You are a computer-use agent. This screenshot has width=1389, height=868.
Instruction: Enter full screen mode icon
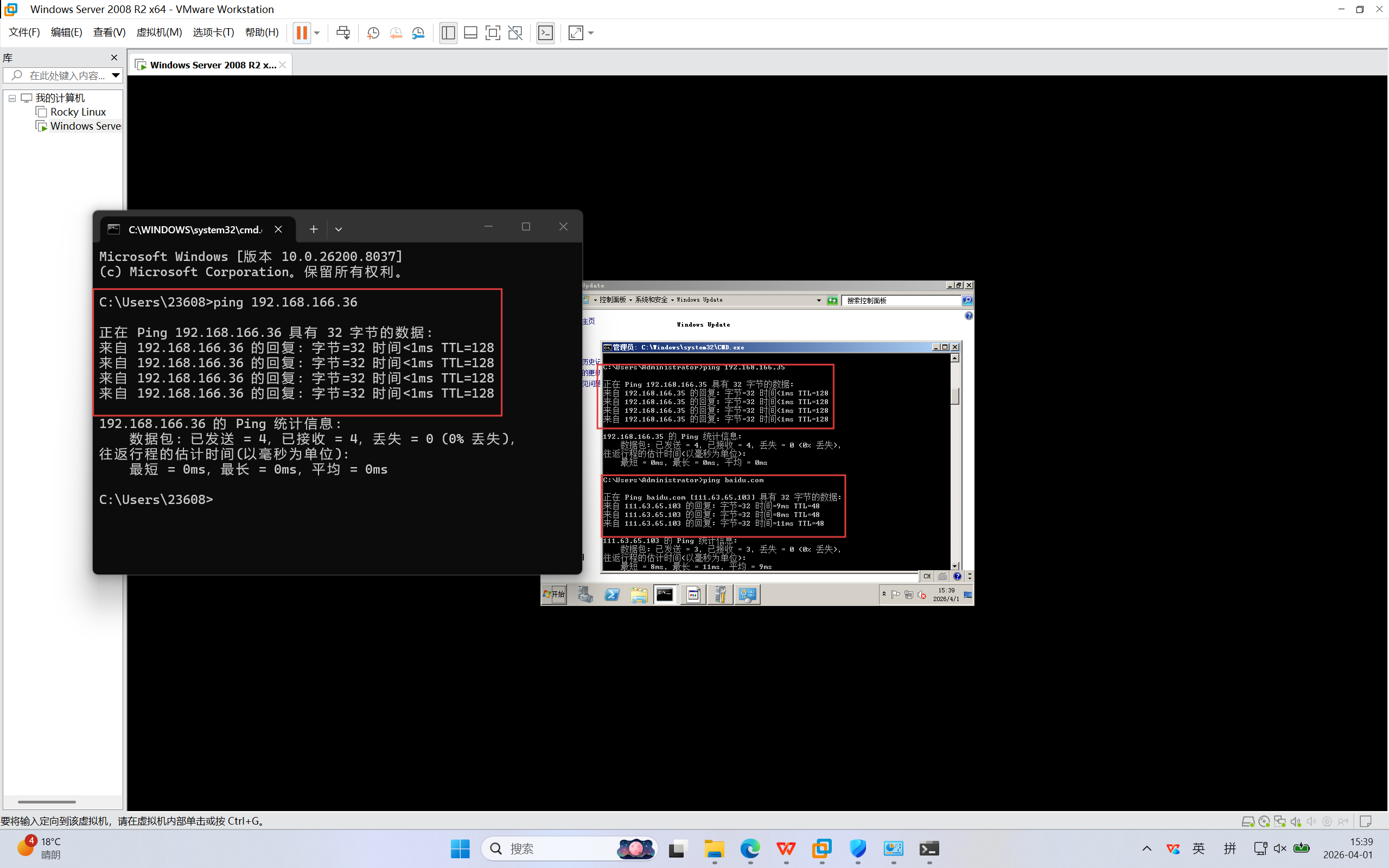[x=493, y=33]
